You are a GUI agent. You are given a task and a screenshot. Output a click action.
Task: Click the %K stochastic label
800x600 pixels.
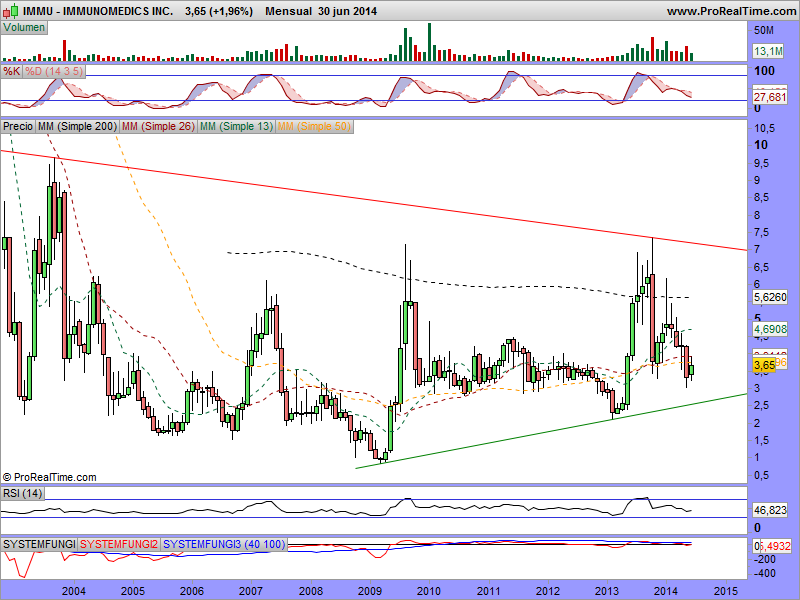pos(11,71)
